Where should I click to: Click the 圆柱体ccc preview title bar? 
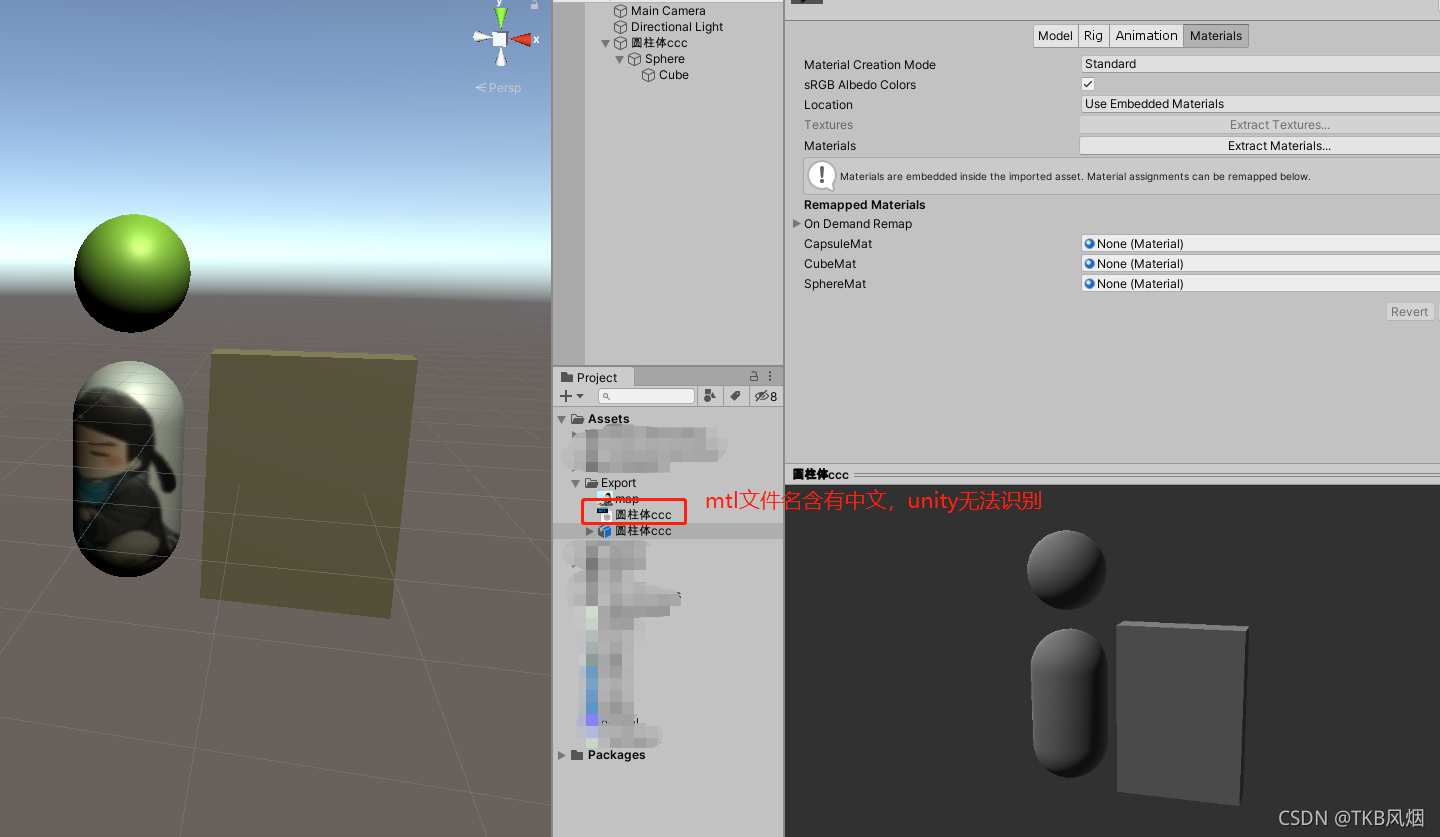pos(1112,474)
